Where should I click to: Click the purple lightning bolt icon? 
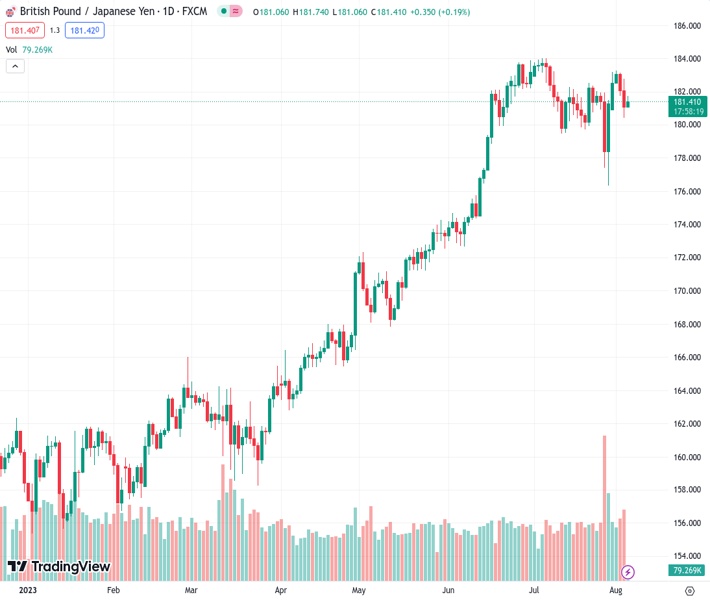click(628, 572)
